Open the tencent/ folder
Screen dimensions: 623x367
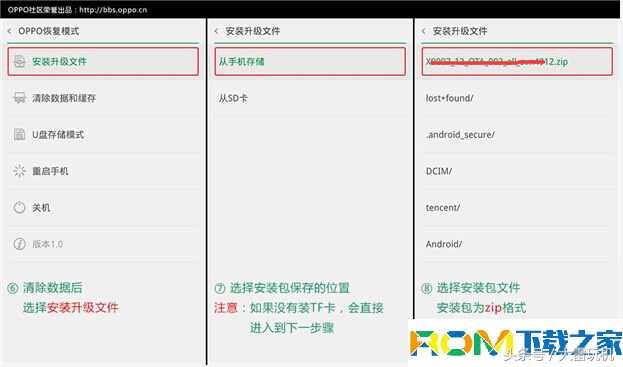[517, 208]
